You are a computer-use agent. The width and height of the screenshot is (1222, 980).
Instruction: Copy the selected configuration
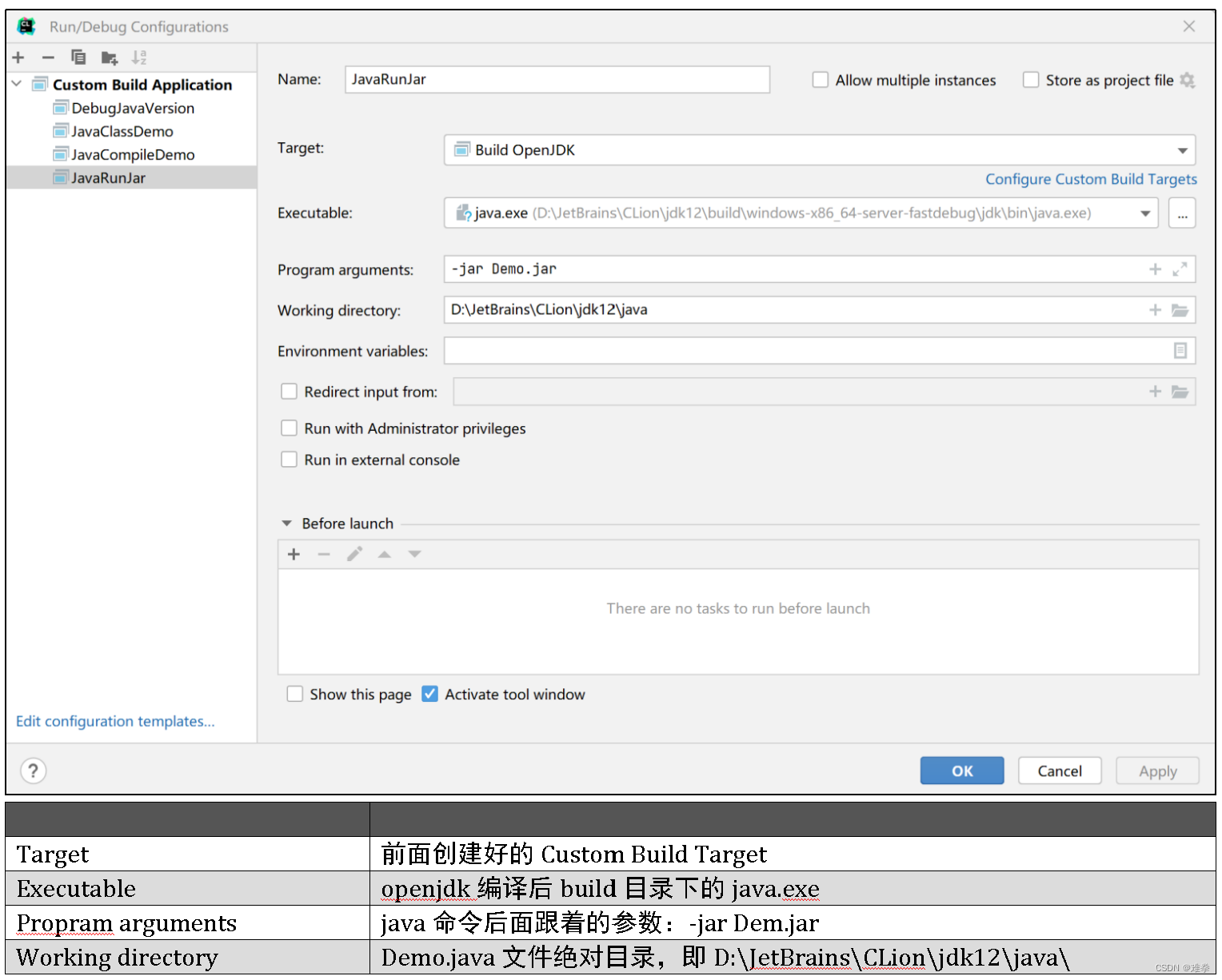(78, 58)
